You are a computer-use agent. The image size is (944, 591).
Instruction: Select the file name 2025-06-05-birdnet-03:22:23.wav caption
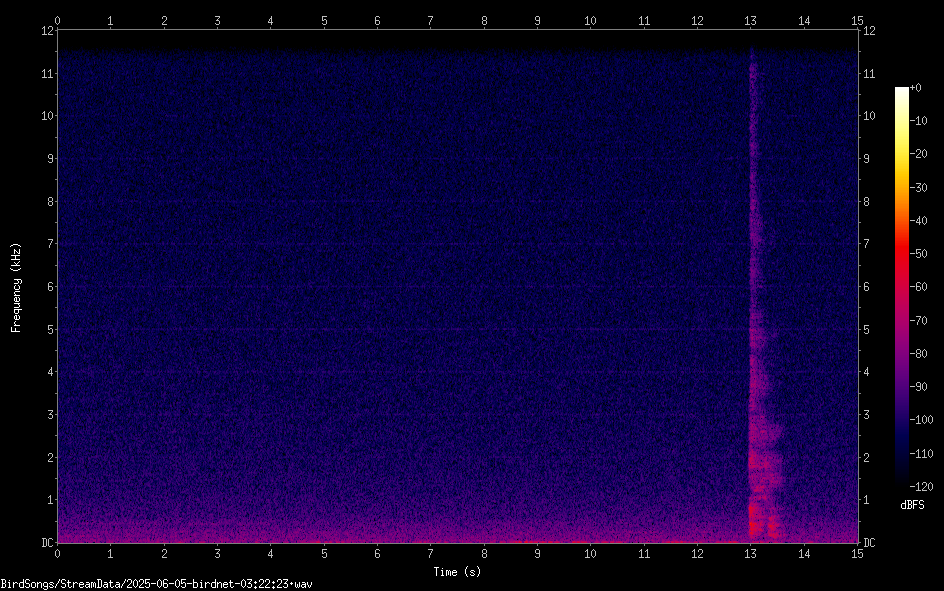[x=219, y=584]
